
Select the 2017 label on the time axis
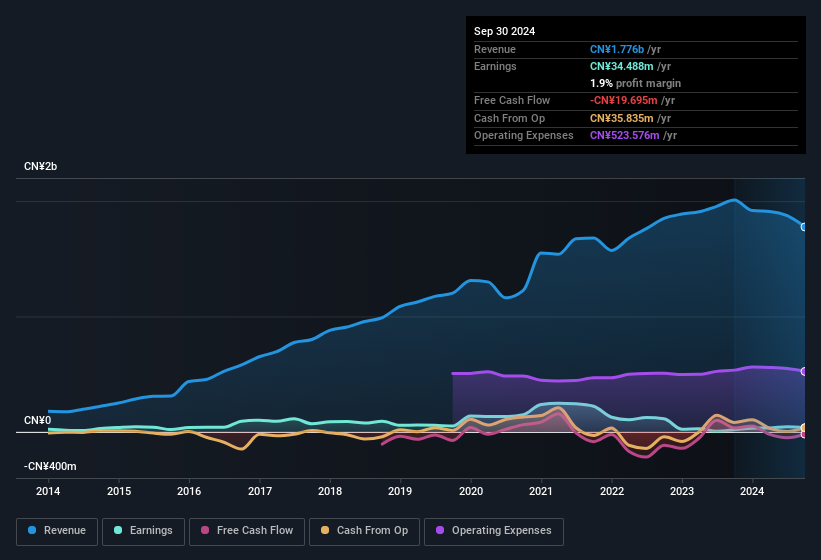(x=260, y=491)
